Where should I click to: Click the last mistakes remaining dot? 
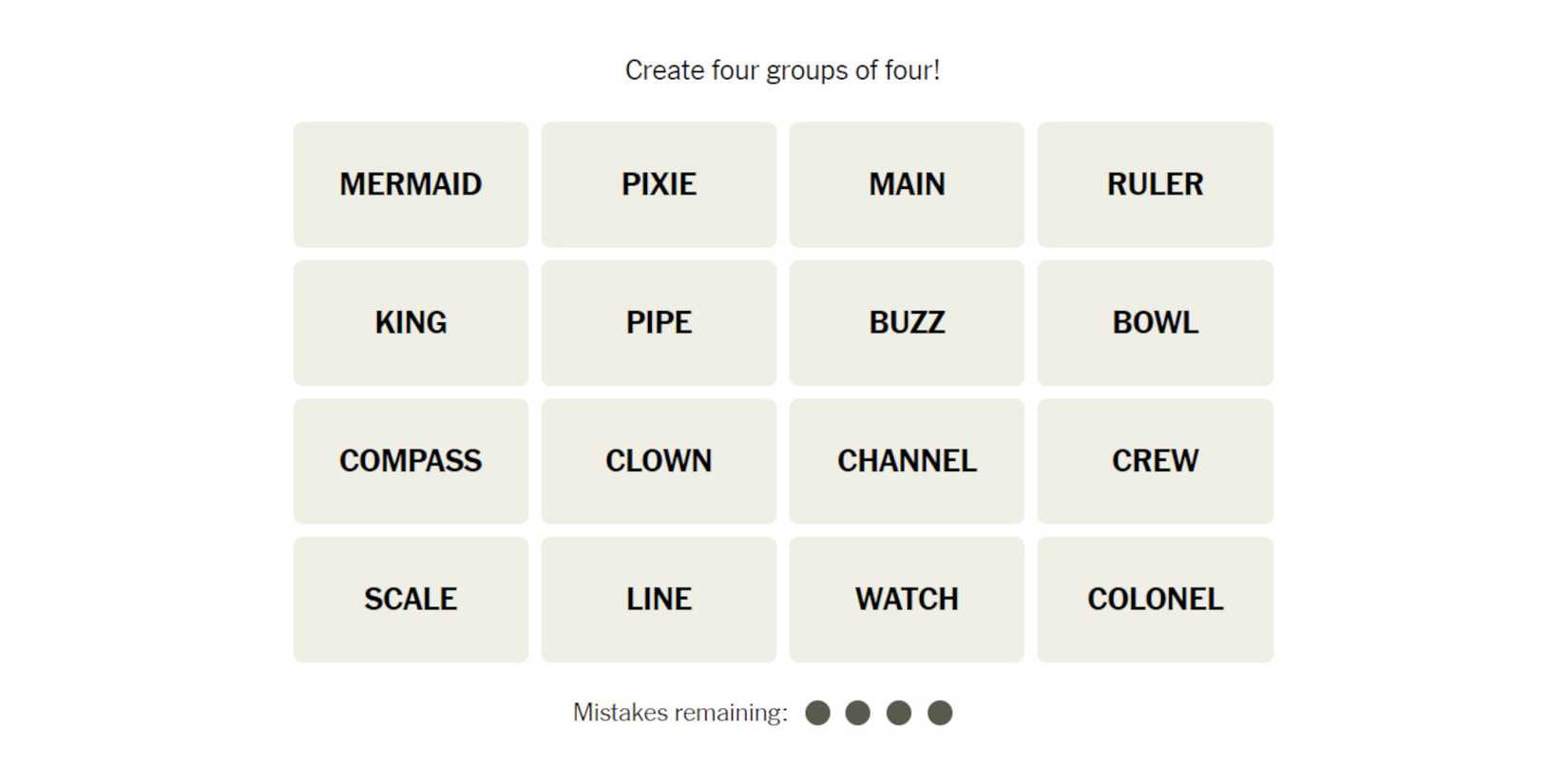[x=940, y=713]
